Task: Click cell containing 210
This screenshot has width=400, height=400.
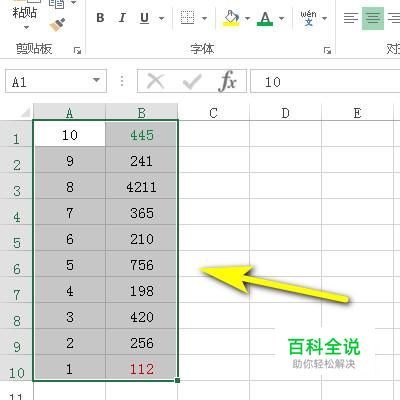Action: coord(142,238)
